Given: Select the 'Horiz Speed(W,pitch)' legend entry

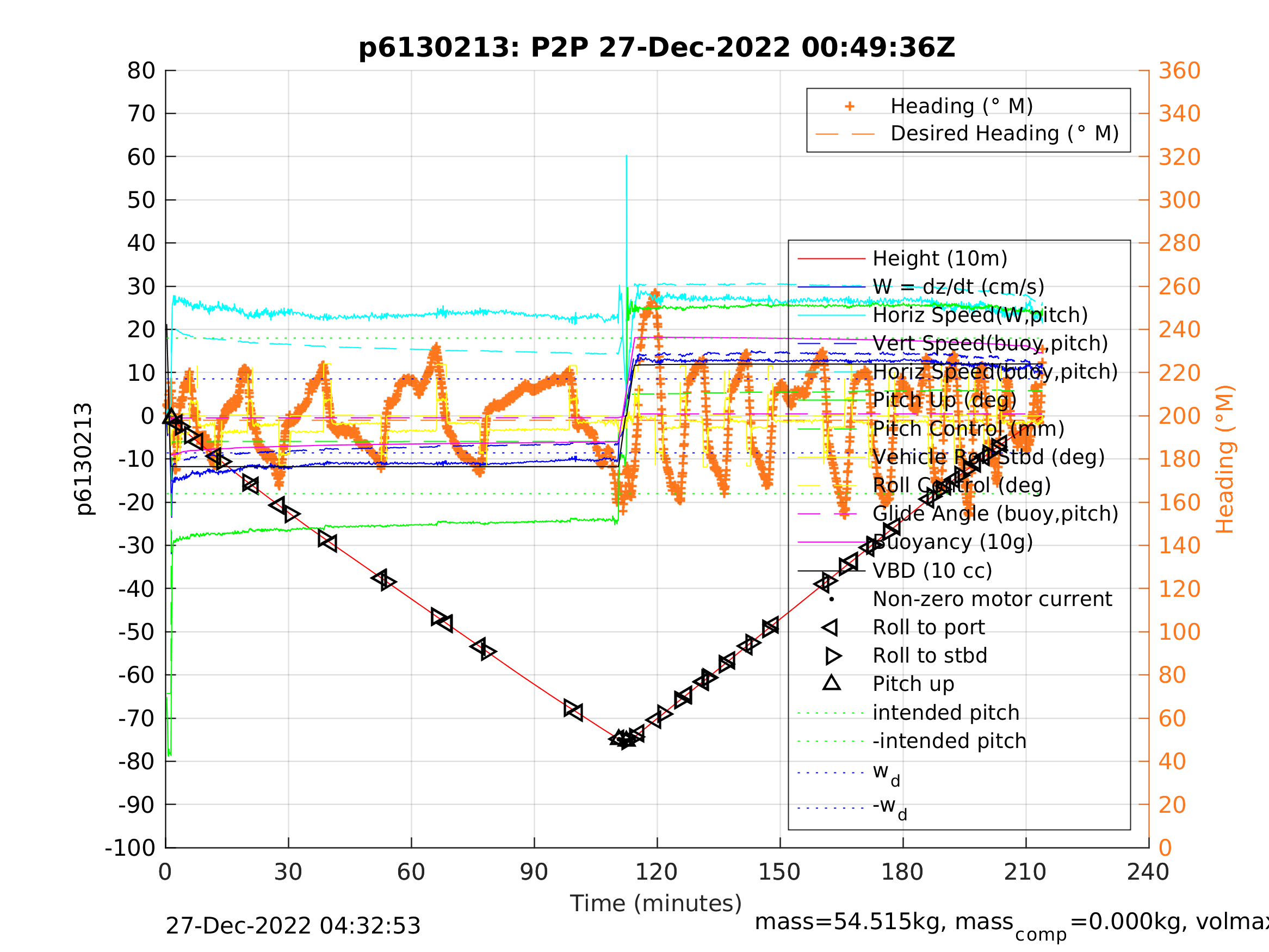Looking at the screenshot, I should (x=980, y=316).
